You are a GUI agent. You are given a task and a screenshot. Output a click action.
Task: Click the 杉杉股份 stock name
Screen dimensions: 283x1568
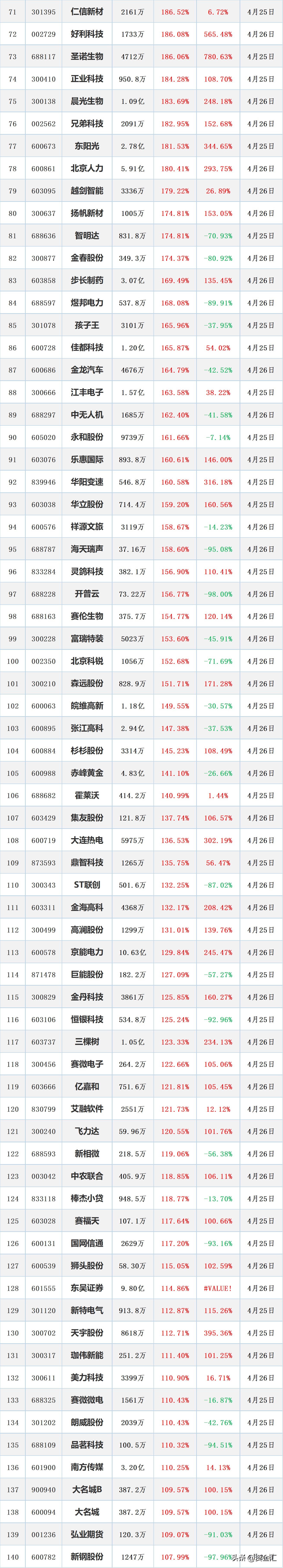point(87,751)
